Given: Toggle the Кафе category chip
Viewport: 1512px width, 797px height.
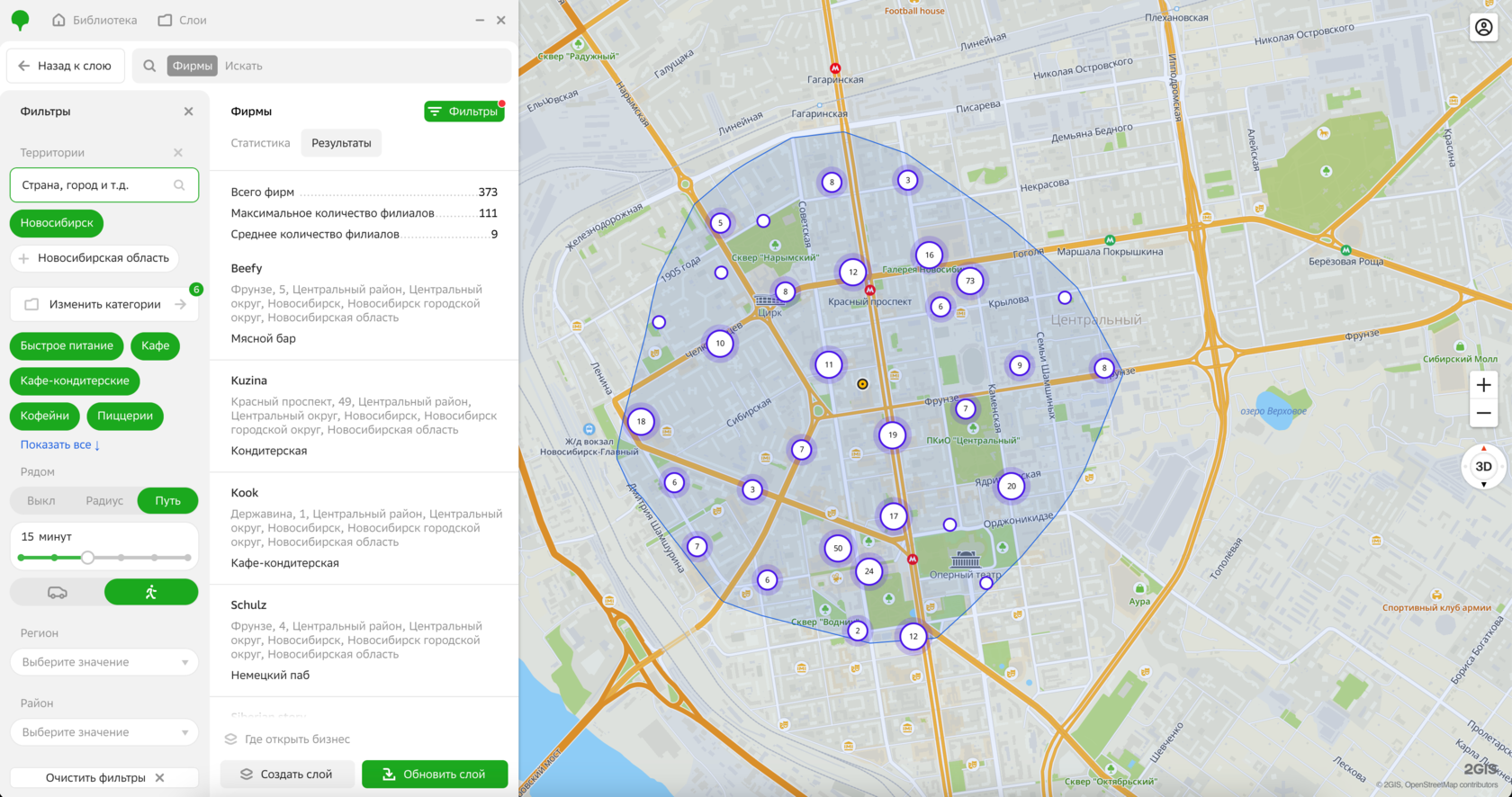Looking at the screenshot, I should [155, 345].
